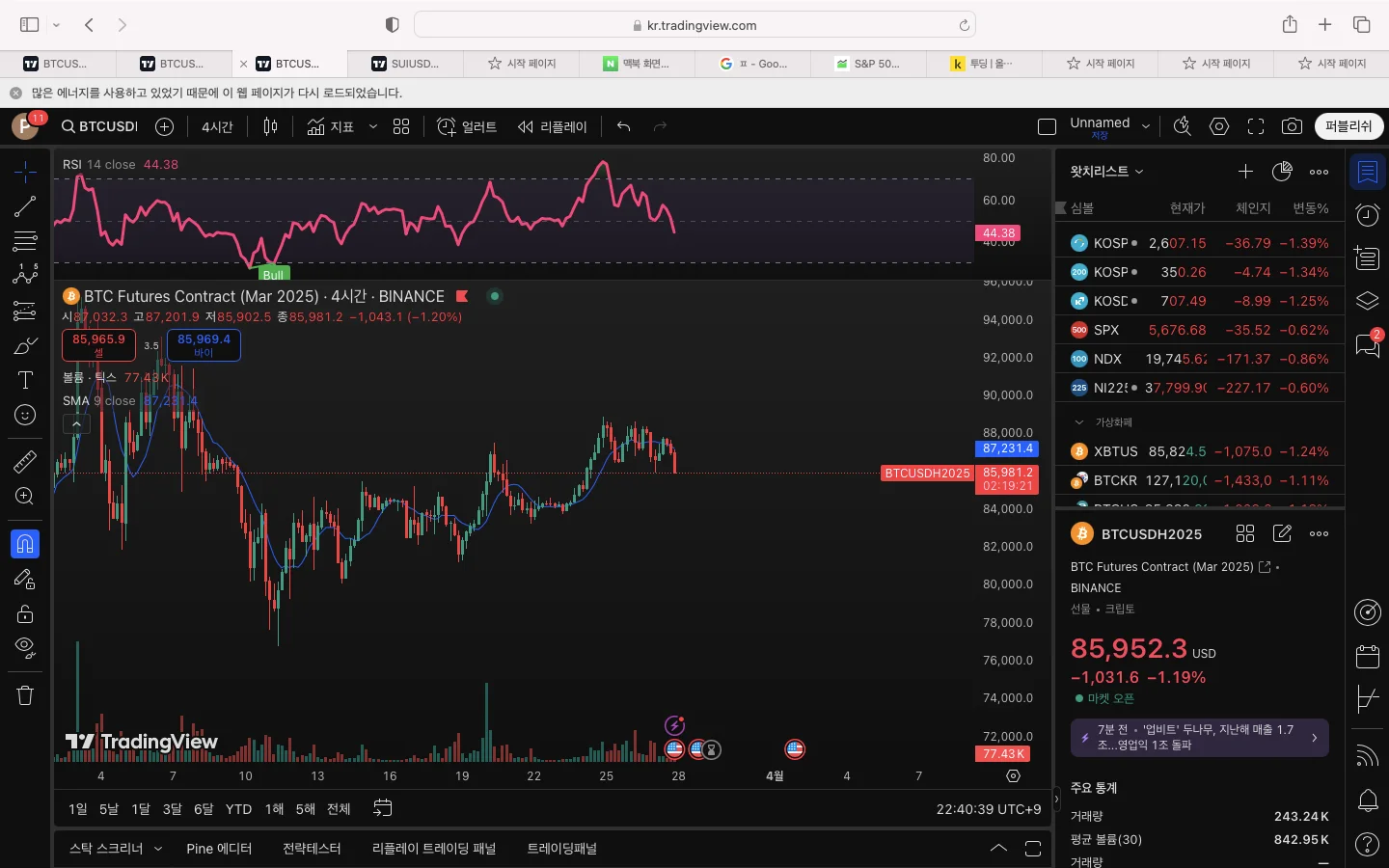Select the YTD time range
Viewport: 1389px width, 868px height.
pos(238,809)
